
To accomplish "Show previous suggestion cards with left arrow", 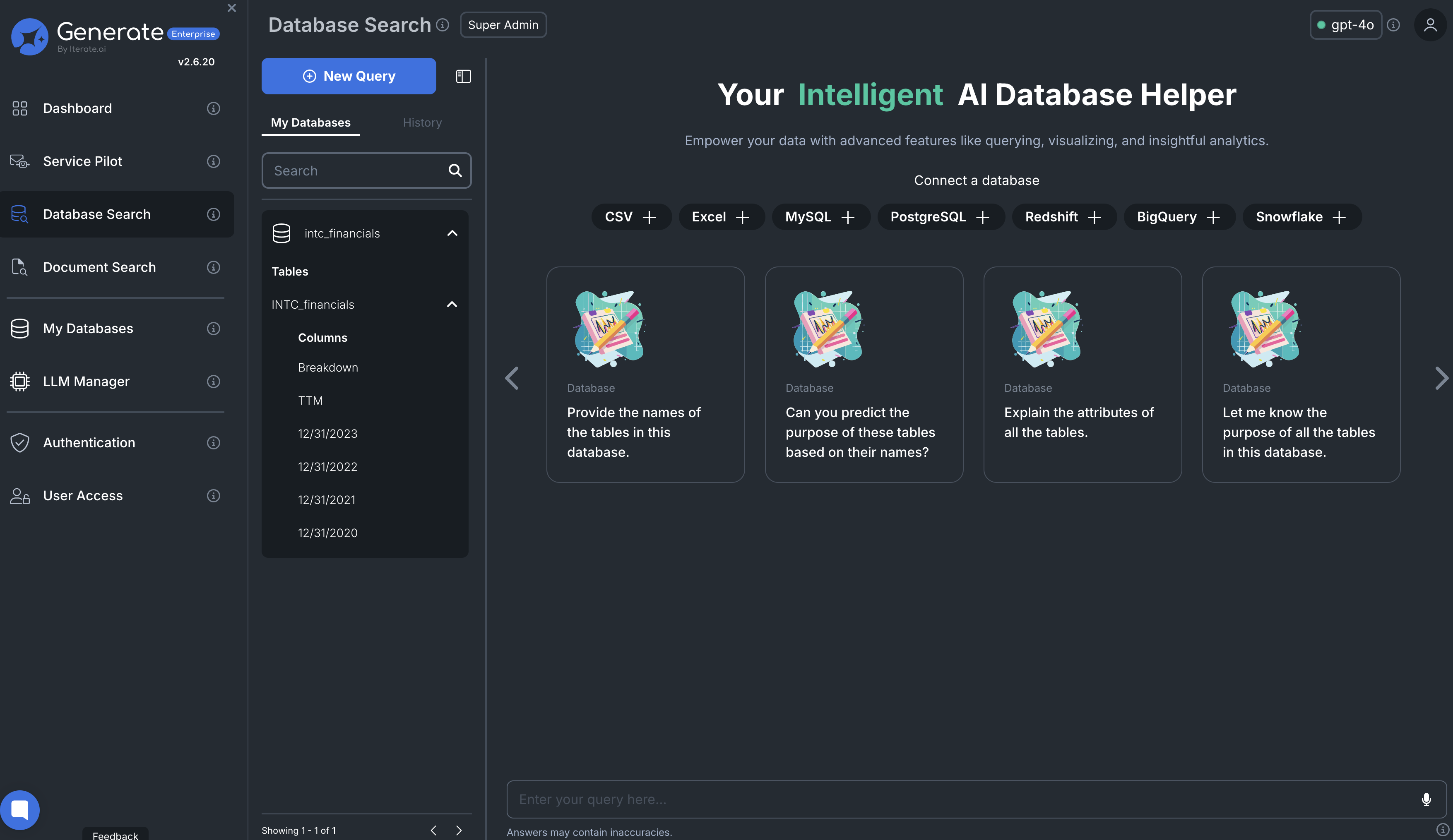I will click(x=512, y=378).
